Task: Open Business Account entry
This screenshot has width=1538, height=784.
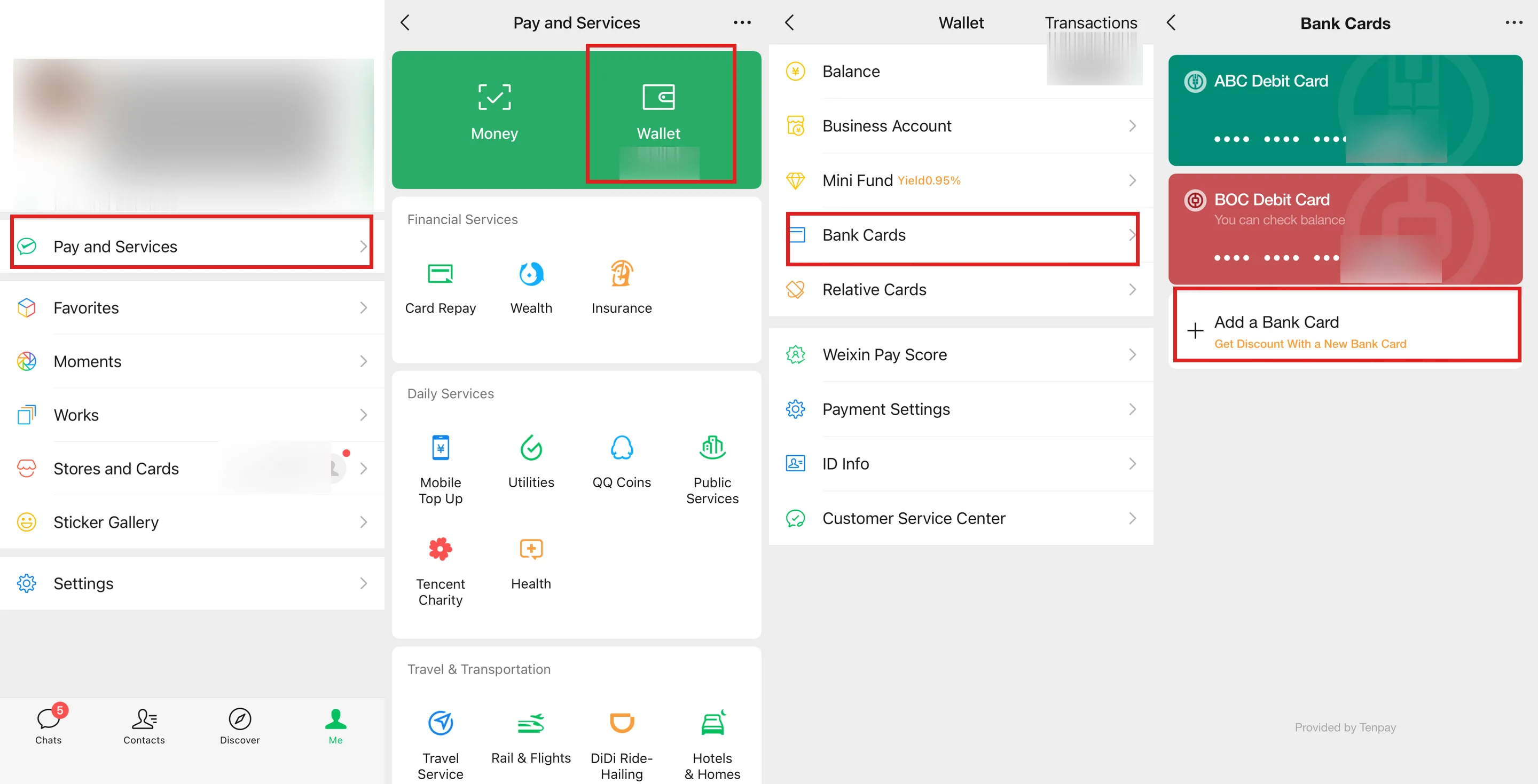Action: (961, 126)
